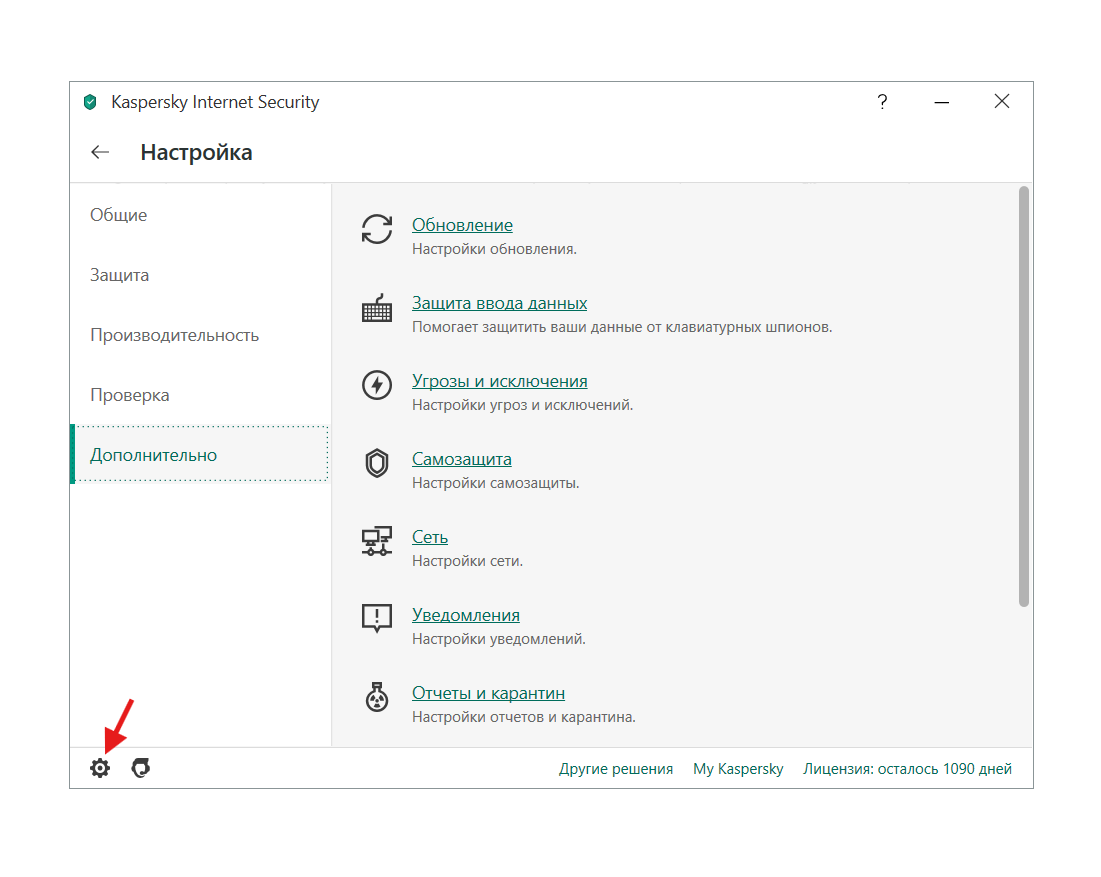Click the Другие решения link
This screenshot has width=1101, height=877.
click(x=616, y=769)
